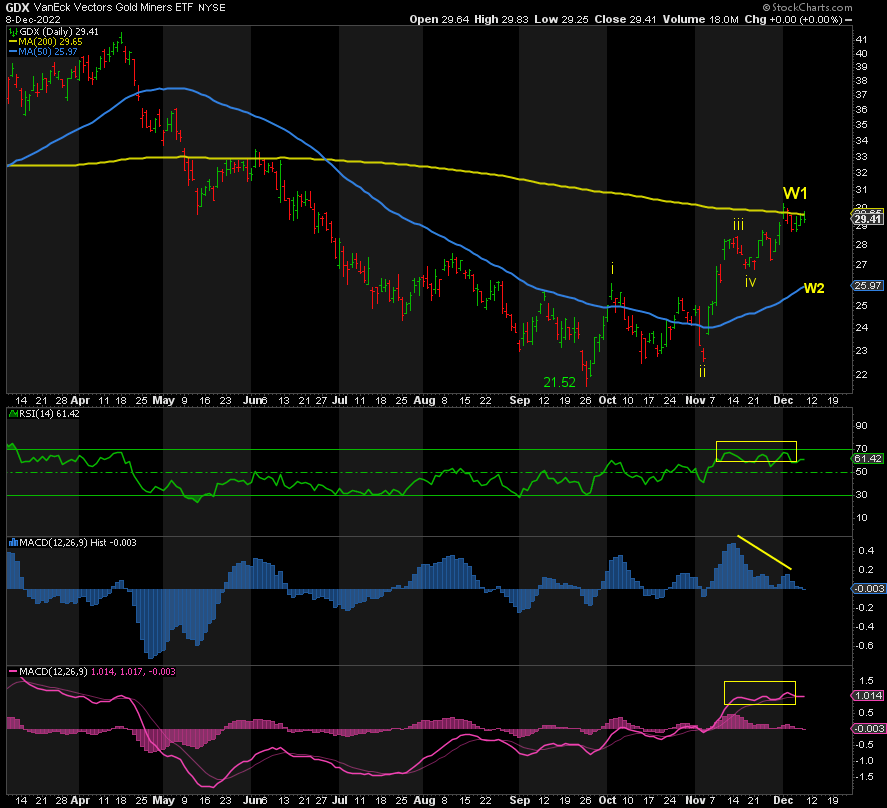Select the MA(200) 29.65 legend label
This screenshot has height=808, width=887.
(50, 42)
